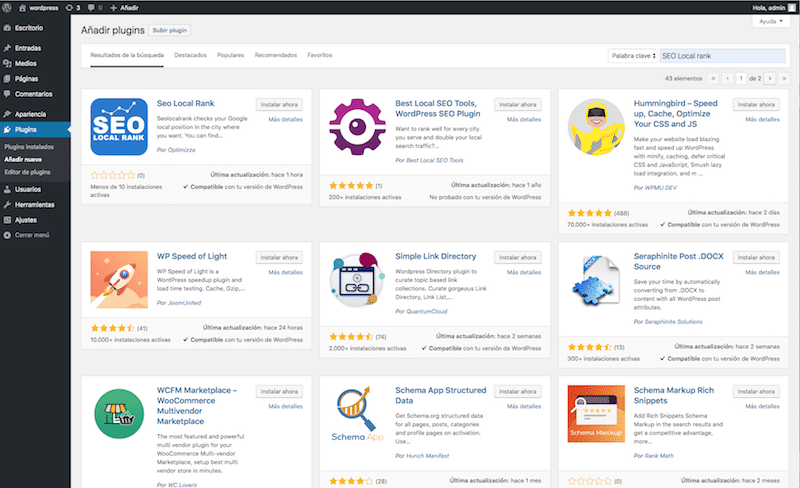This screenshot has width=800, height=488.
Task: Open the wordpress site home icon
Action: (22, 8)
